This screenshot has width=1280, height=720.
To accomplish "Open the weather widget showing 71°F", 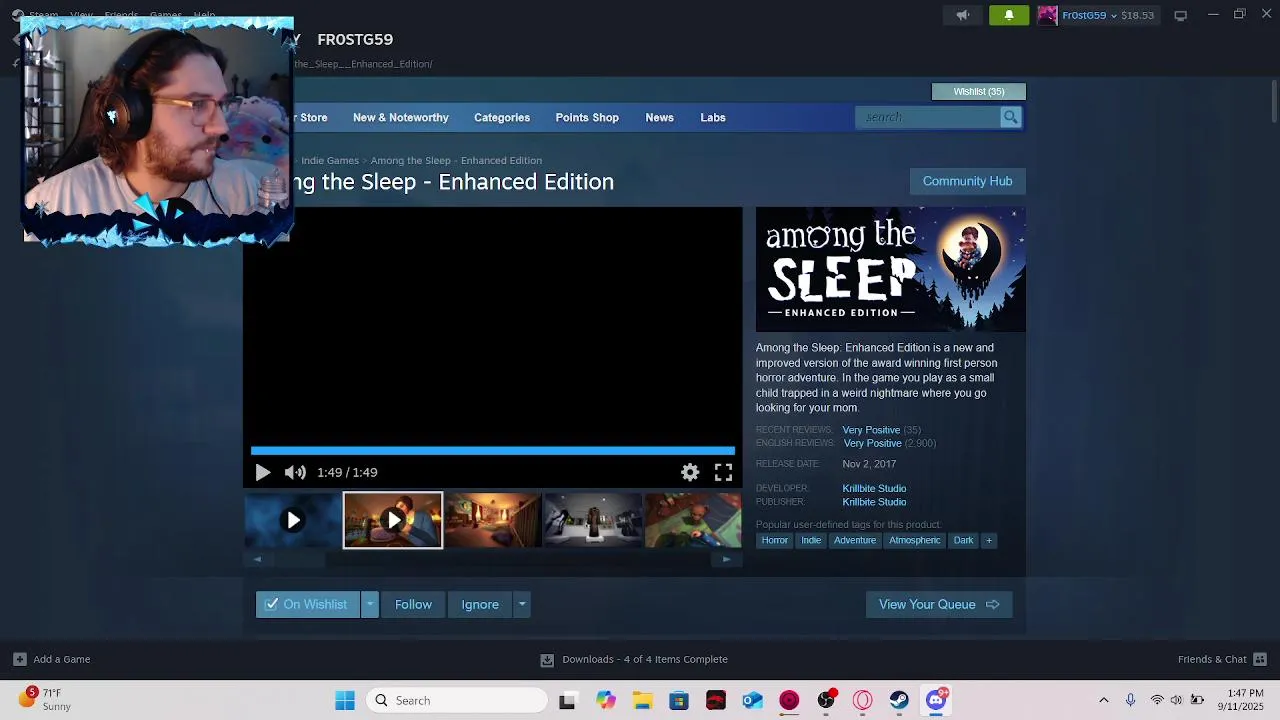I will [42, 699].
